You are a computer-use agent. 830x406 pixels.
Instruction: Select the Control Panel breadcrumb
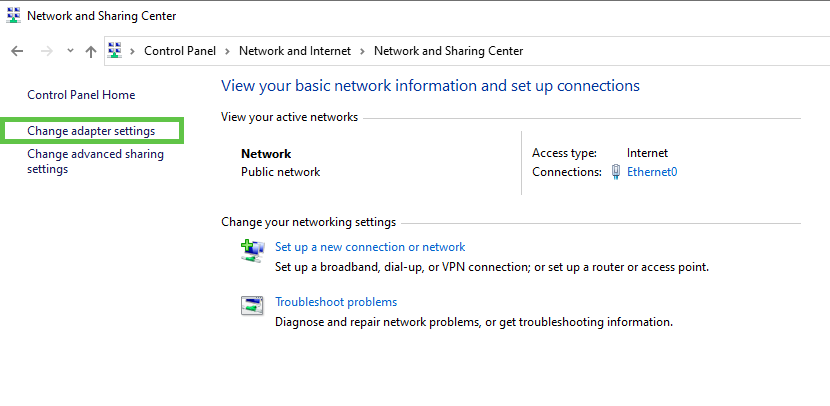[179, 51]
